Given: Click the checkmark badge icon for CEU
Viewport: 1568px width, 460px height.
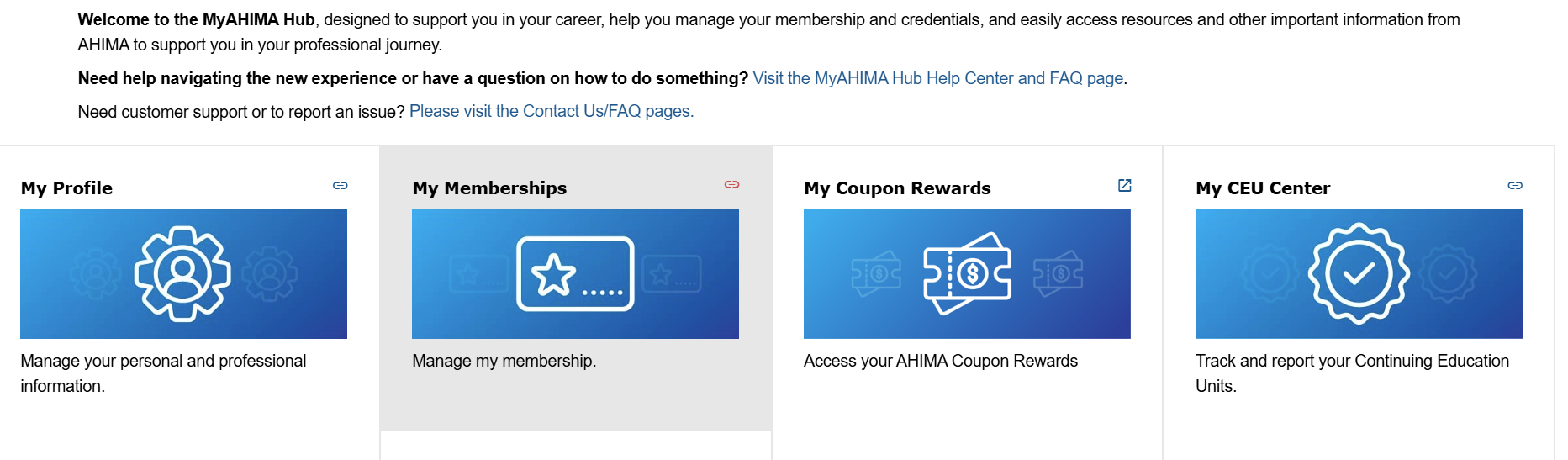Looking at the screenshot, I should 1359,273.
